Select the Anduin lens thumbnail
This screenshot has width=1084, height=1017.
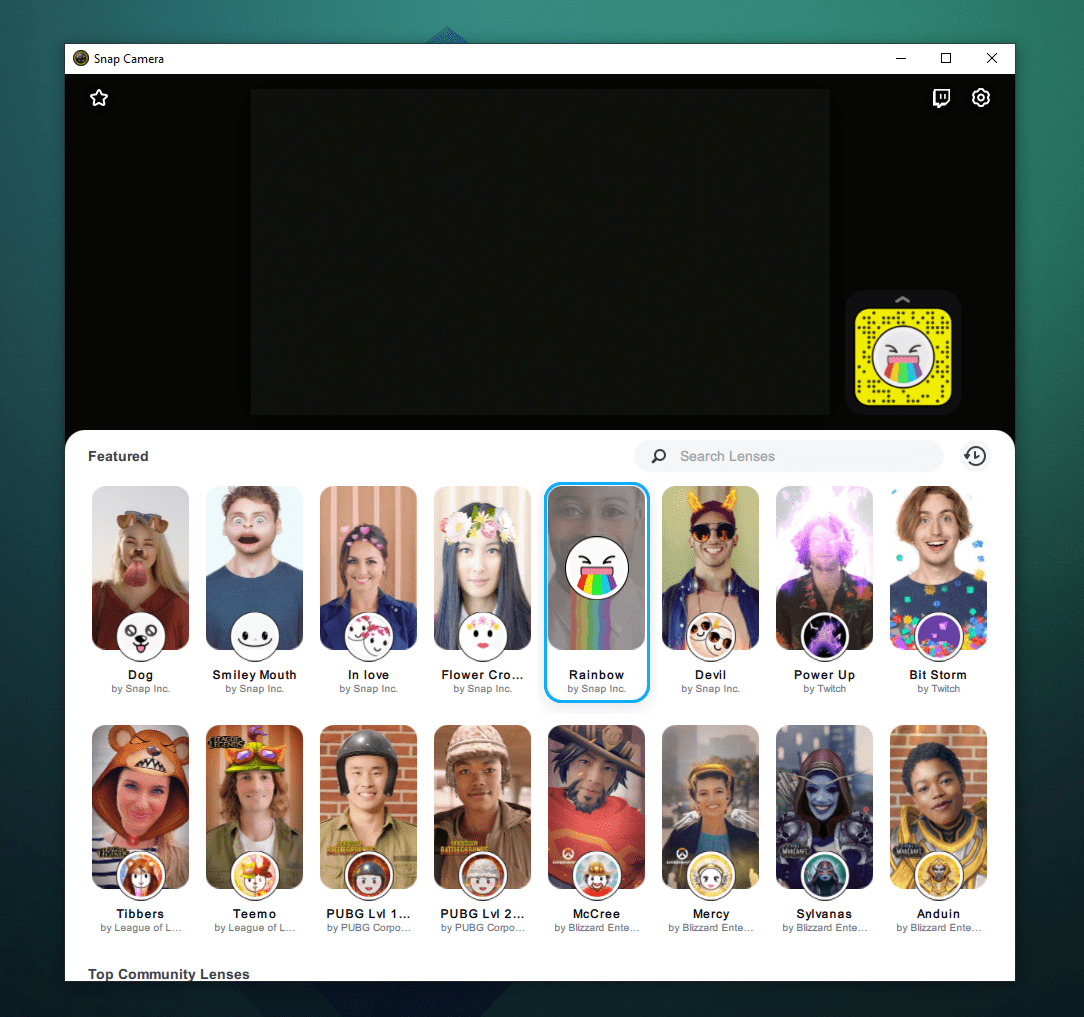(x=938, y=807)
